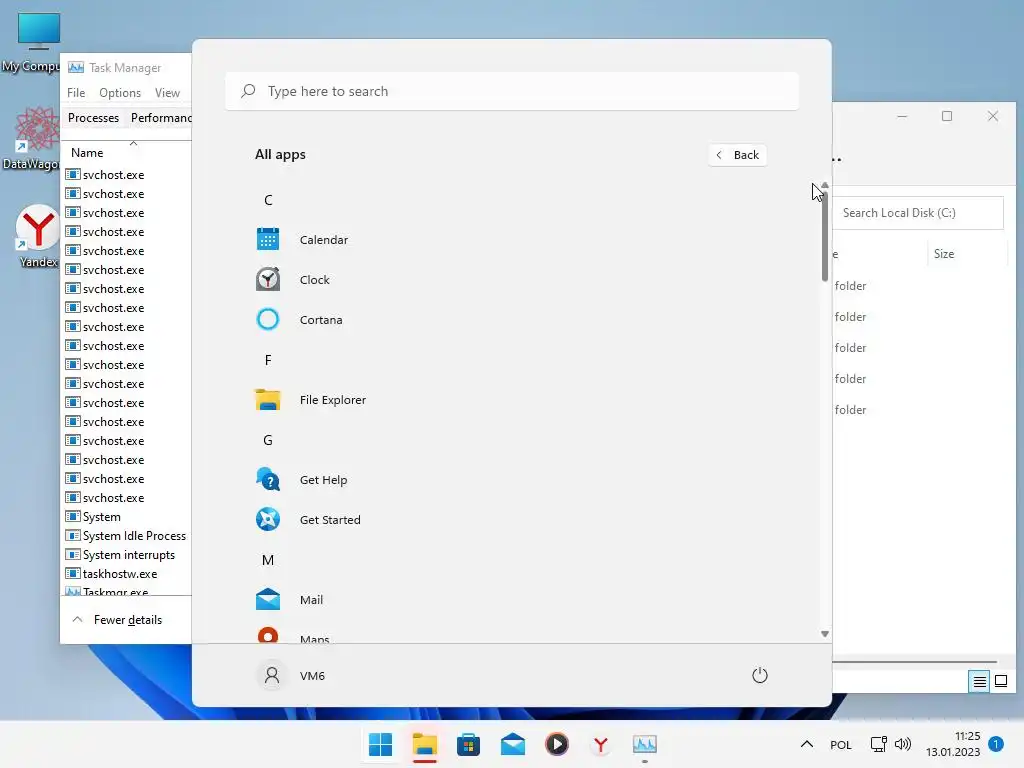The height and width of the screenshot is (768, 1024).
Task: Open the volume control in system tray
Action: point(903,744)
